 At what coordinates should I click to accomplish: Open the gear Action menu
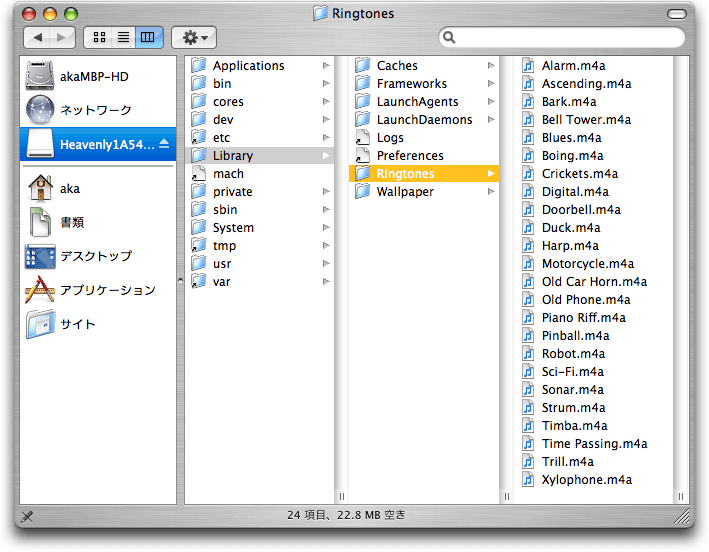click(x=193, y=37)
